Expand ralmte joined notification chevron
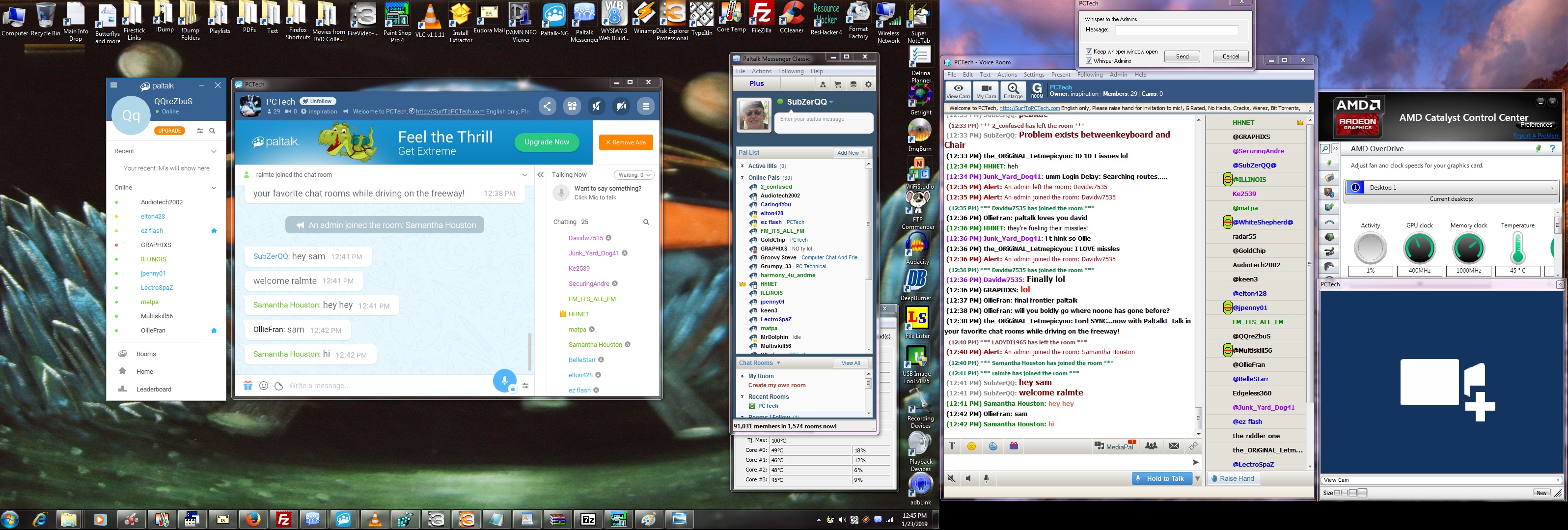 [x=524, y=175]
